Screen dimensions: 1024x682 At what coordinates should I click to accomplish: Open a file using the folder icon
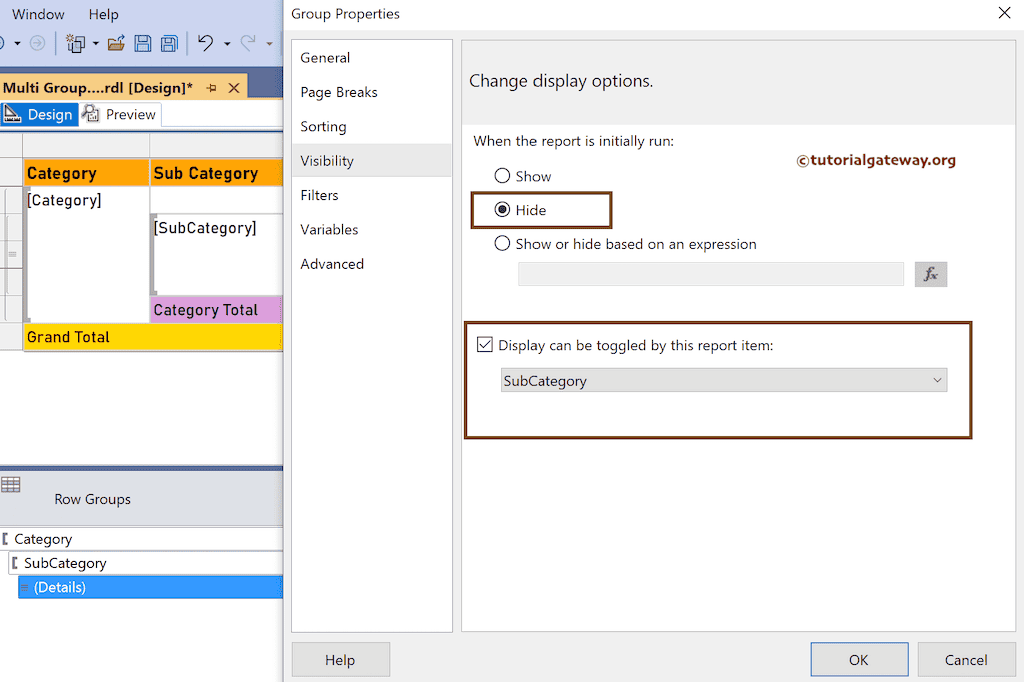coord(117,43)
